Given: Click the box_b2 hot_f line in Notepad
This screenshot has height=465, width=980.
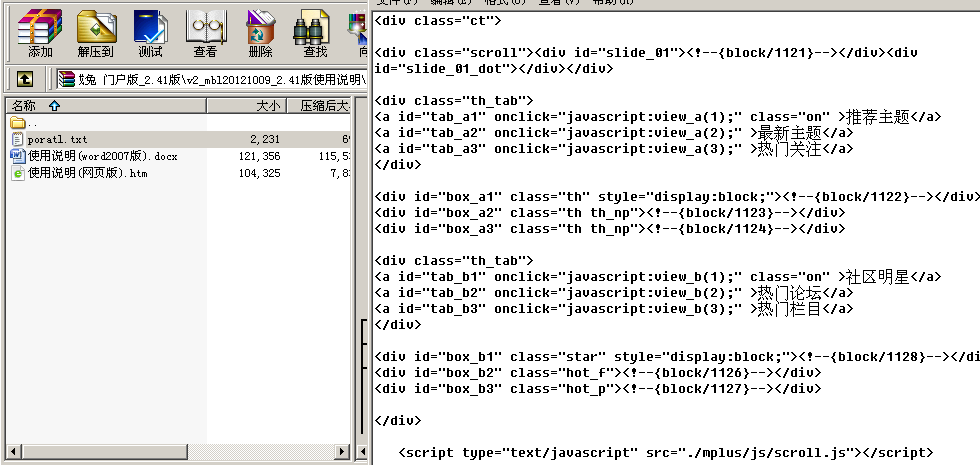Looking at the screenshot, I should pos(598,372).
